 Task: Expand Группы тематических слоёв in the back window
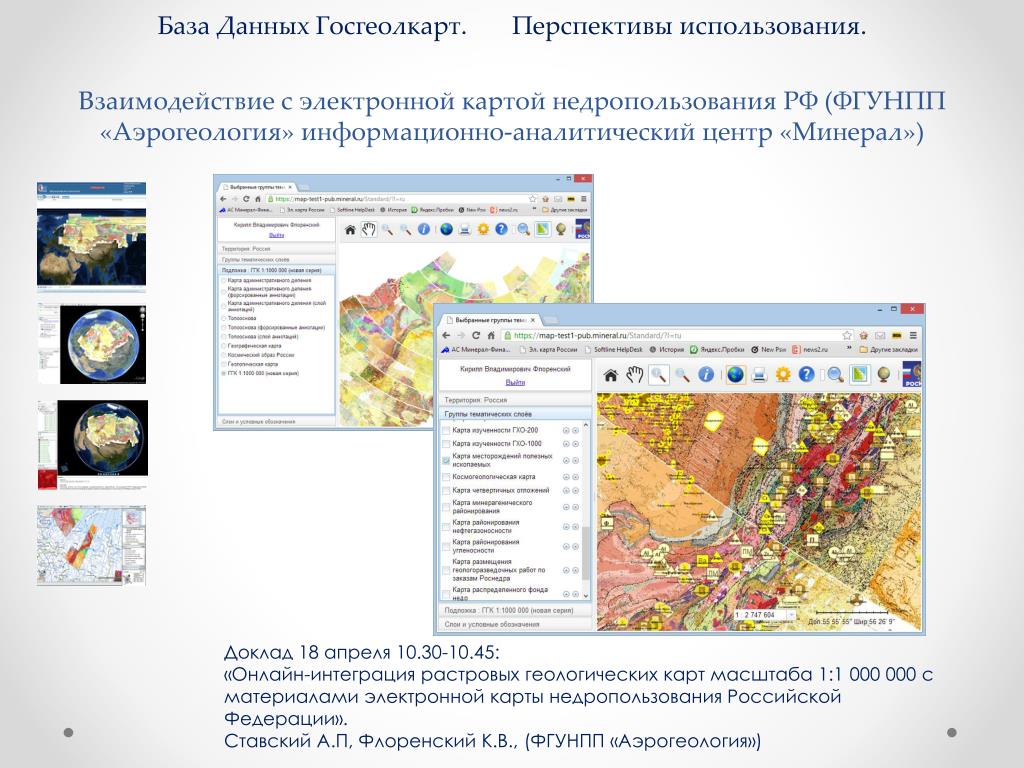276,259
